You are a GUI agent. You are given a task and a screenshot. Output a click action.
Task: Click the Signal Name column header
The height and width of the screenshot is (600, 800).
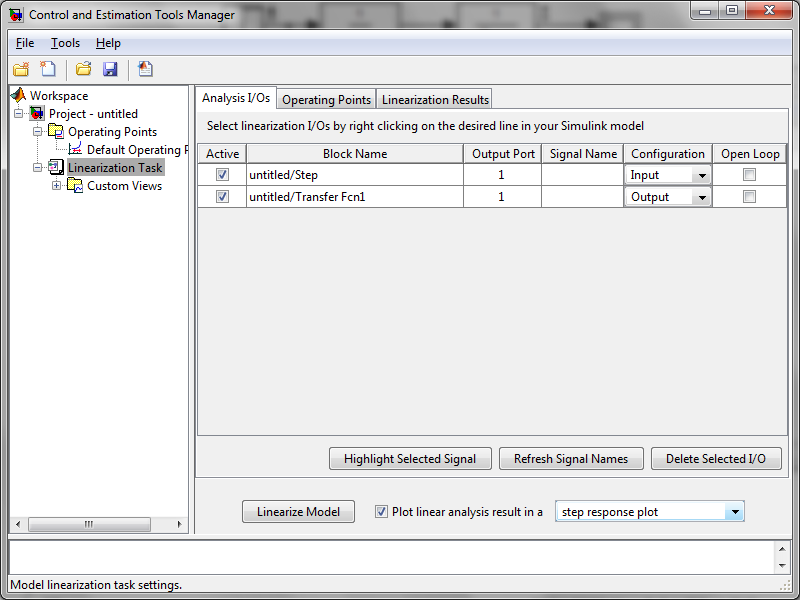tap(583, 154)
